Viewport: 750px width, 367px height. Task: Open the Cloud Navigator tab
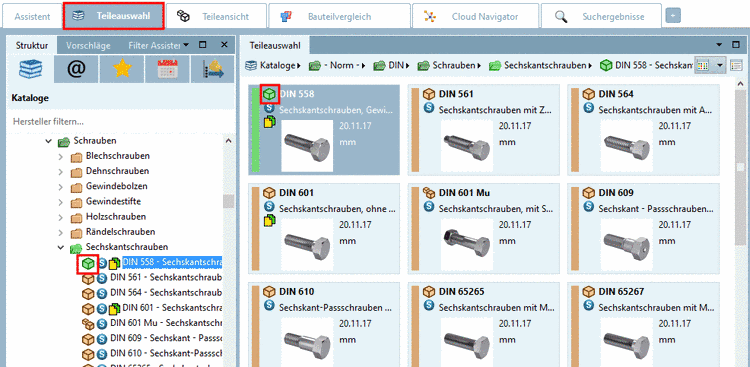tap(475, 16)
